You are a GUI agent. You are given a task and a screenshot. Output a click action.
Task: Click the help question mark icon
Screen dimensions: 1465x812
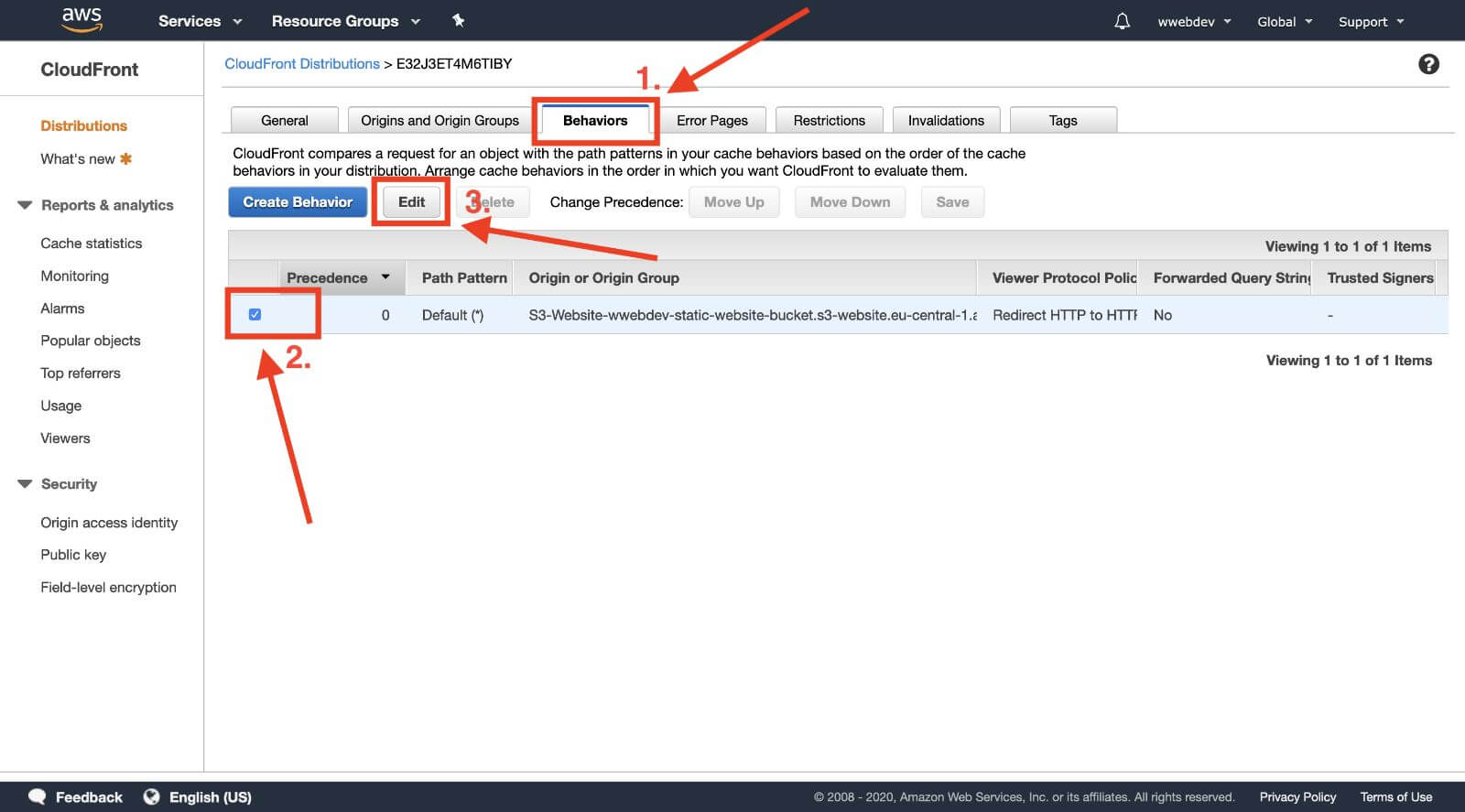coord(1428,64)
